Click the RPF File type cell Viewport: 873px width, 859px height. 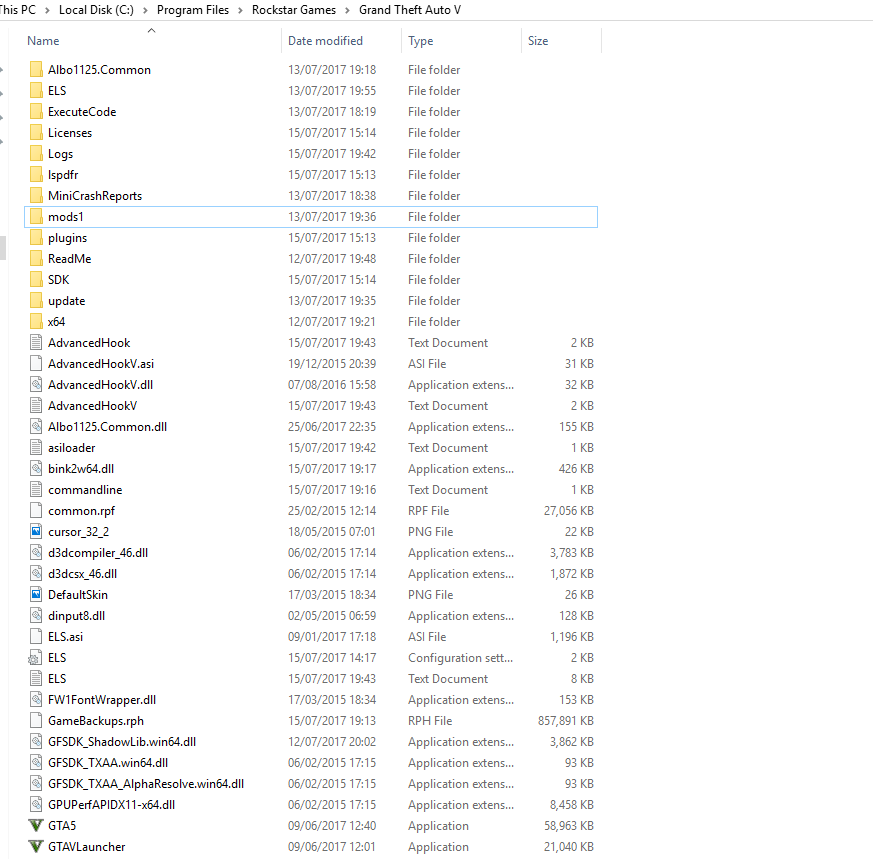(428, 511)
